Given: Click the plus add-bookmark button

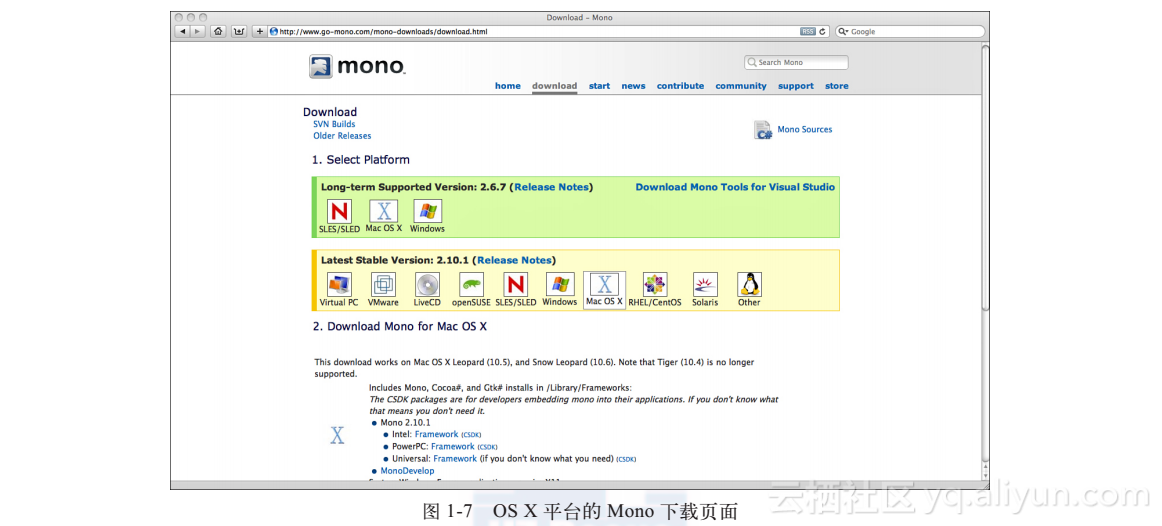Looking at the screenshot, I should click(259, 31).
